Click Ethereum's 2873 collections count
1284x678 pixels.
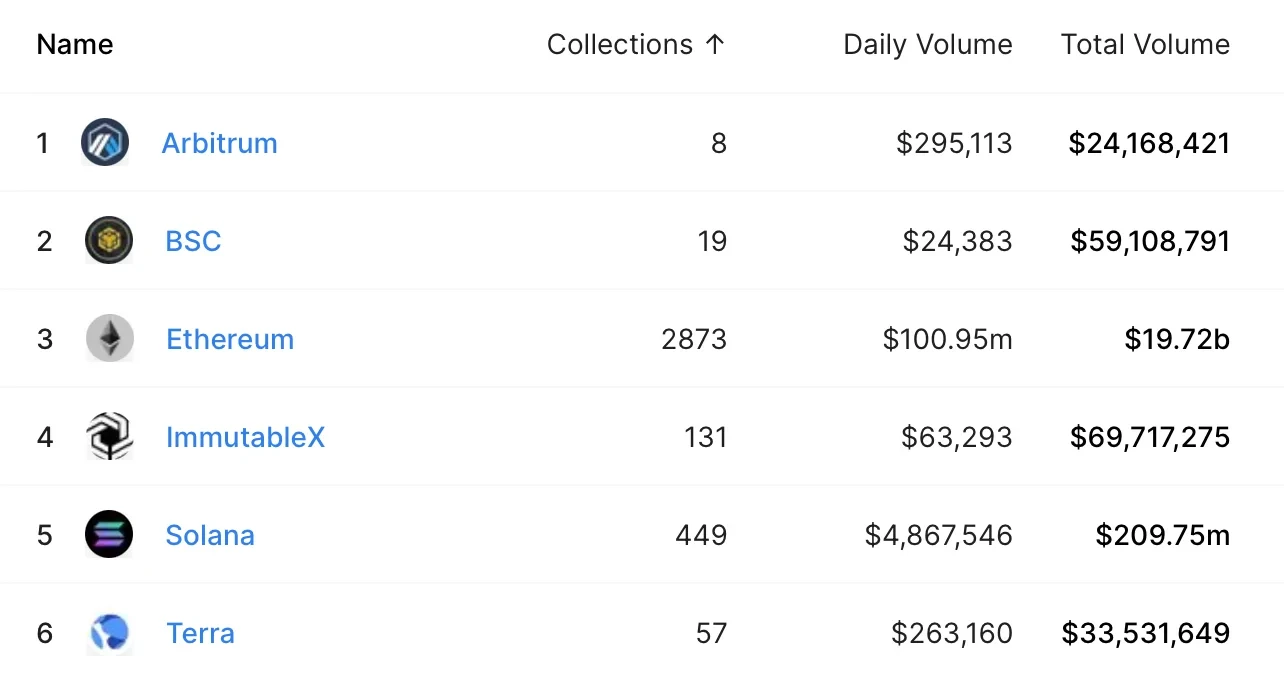694,339
